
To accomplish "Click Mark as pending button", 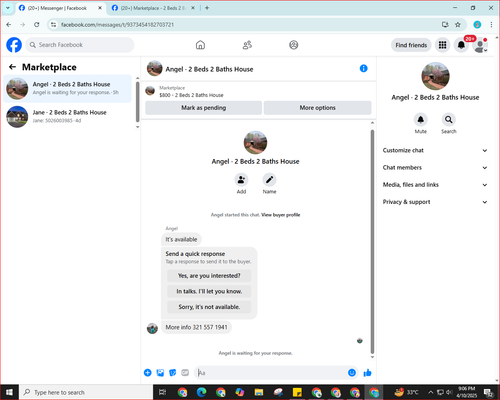I will point(204,108).
